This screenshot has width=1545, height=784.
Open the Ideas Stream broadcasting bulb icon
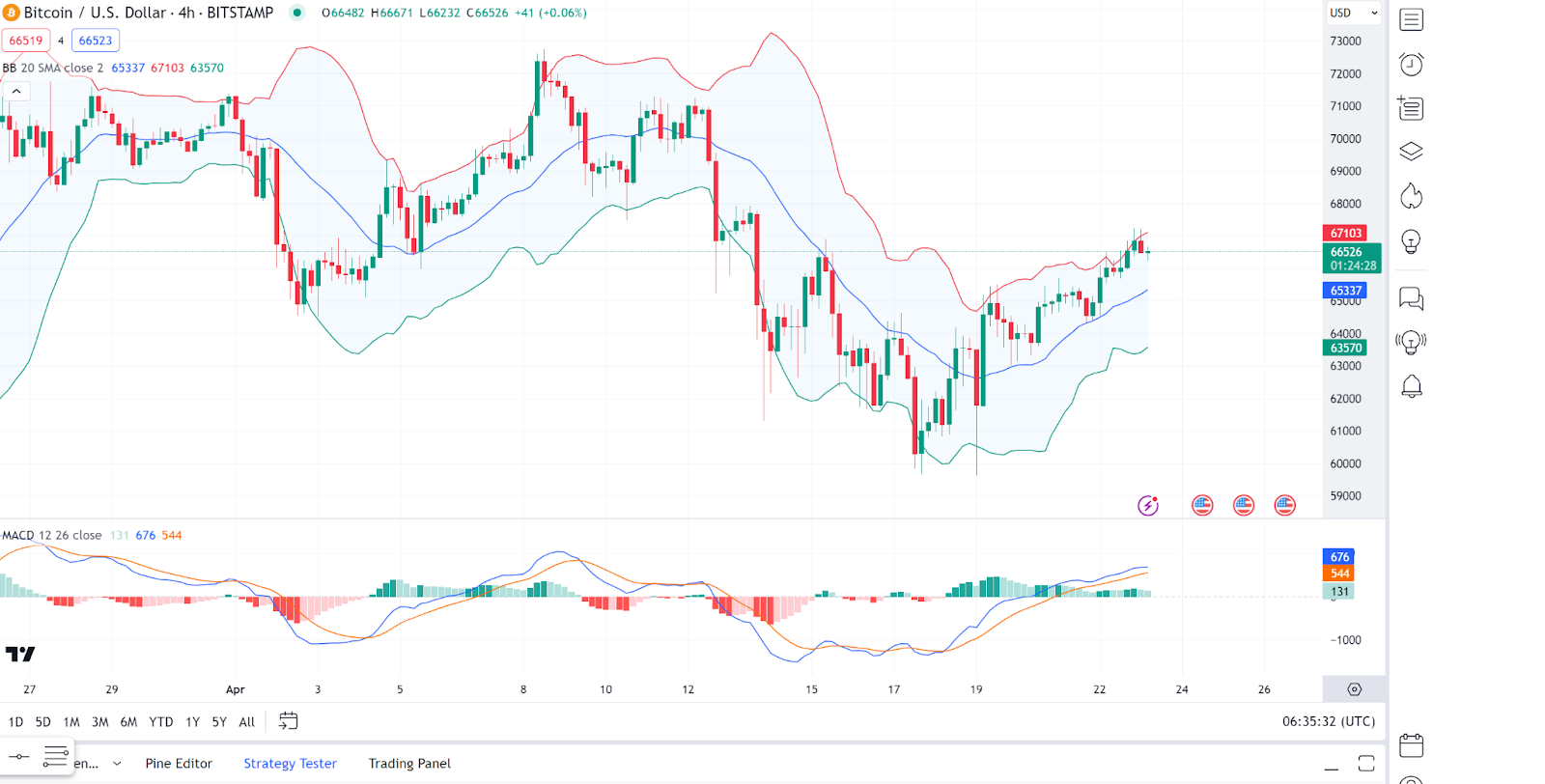pyautogui.click(x=1411, y=342)
